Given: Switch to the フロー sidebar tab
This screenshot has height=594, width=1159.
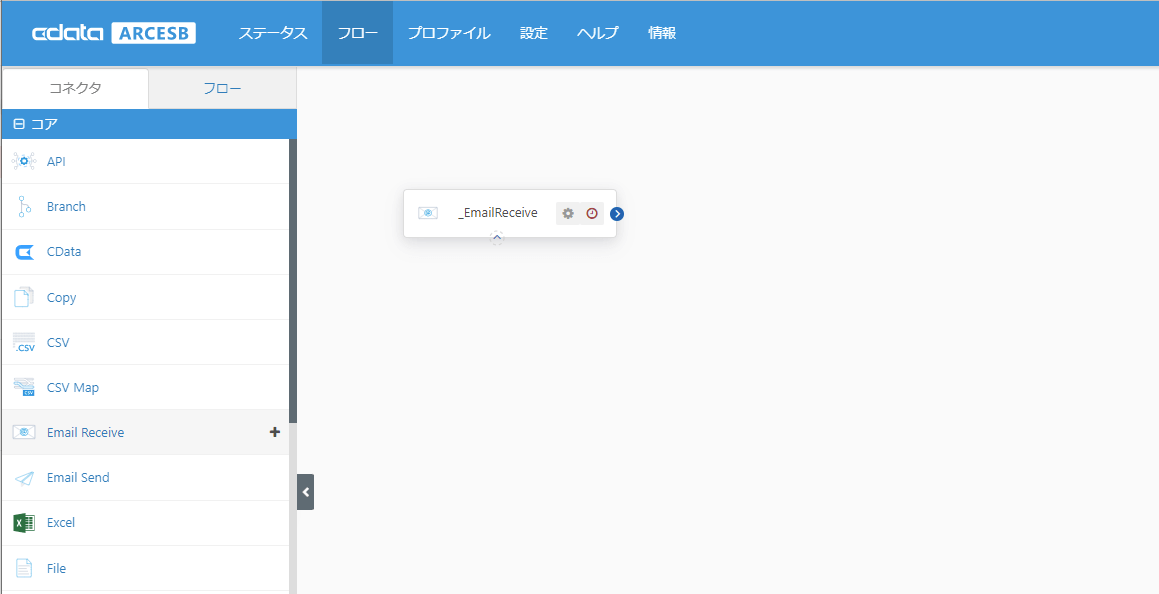Looking at the screenshot, I should (222, 89).
